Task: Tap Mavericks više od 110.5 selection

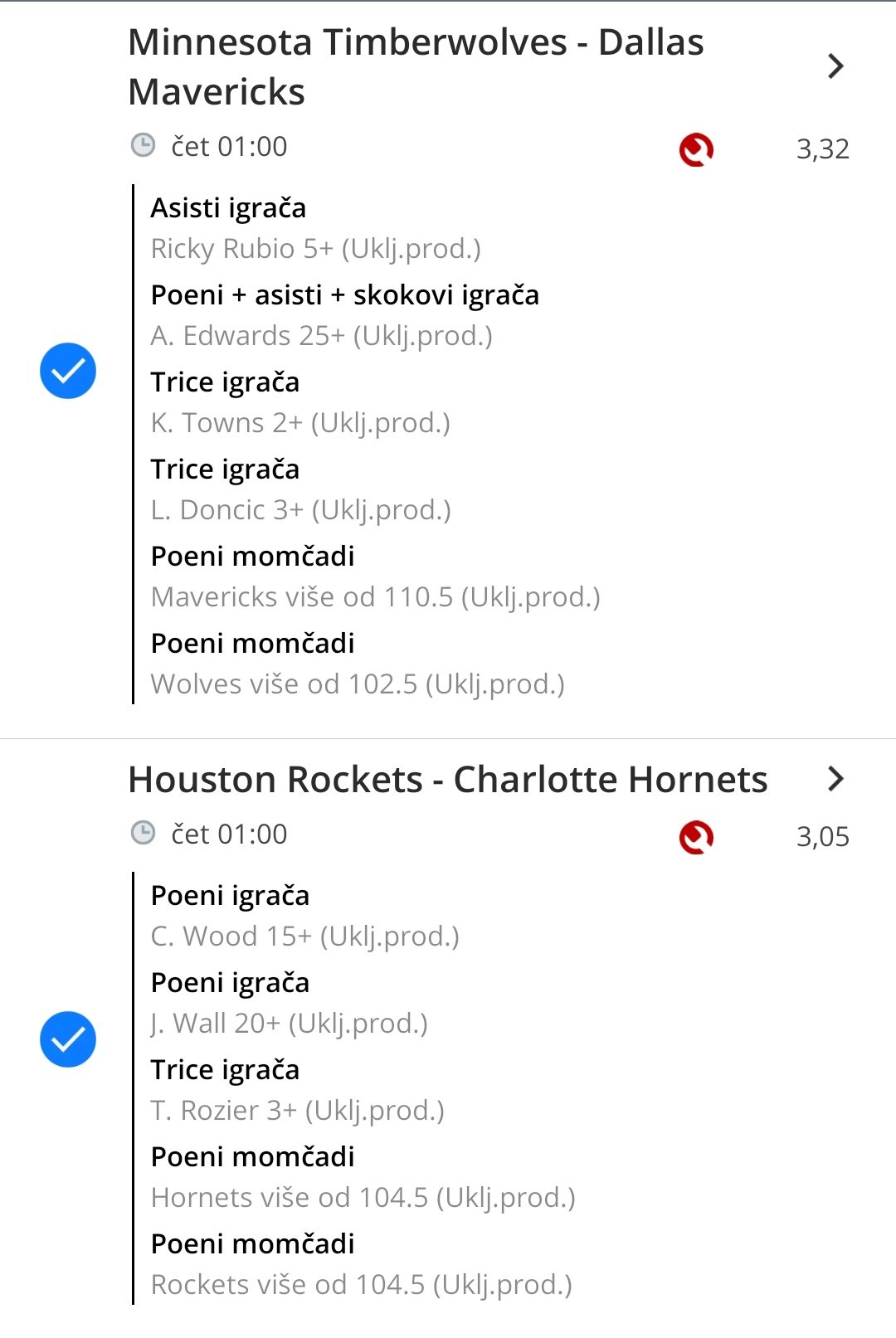Action: click(x=376, y=597)
